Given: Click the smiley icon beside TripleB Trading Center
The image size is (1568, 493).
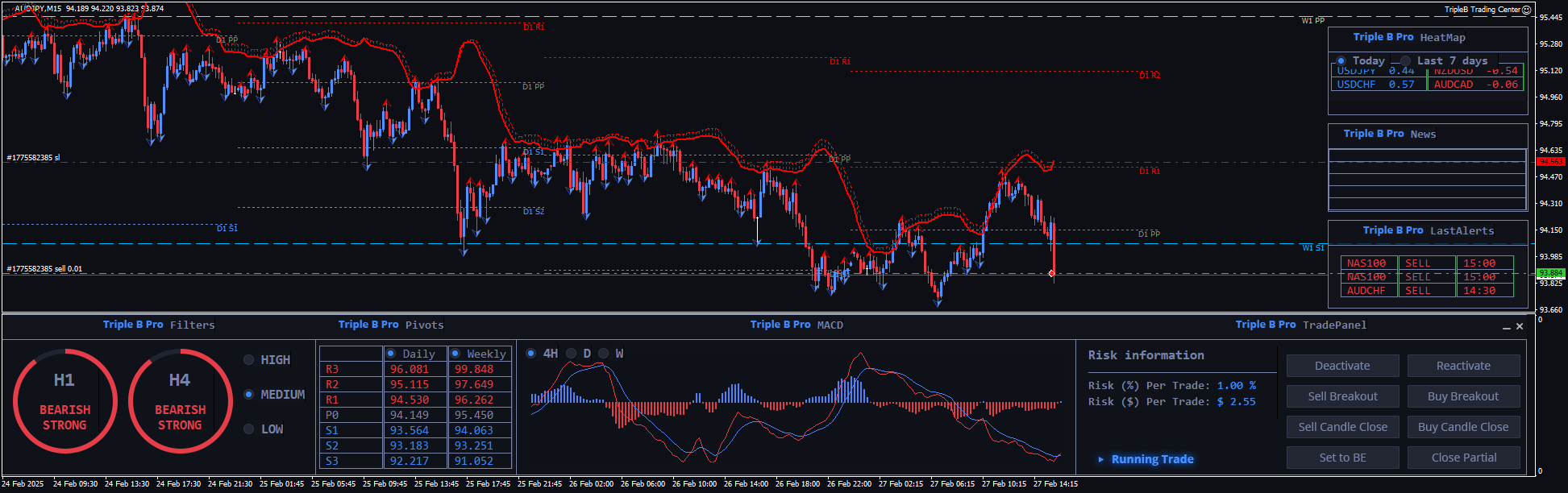Looking at the screenshot, I should tap(1526, 10).
